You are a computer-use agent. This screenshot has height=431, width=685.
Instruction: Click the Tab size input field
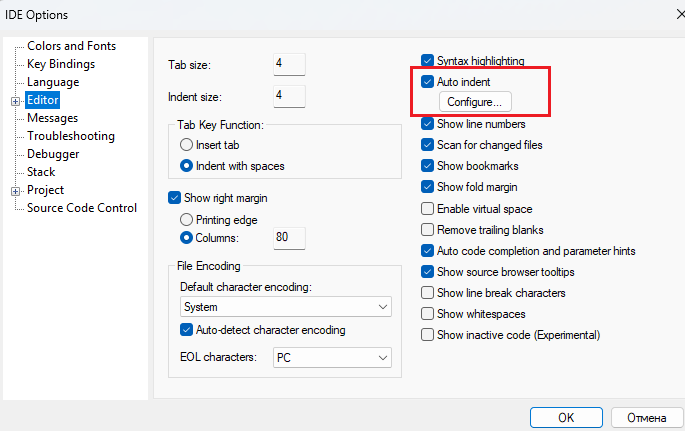pos(288,63)
